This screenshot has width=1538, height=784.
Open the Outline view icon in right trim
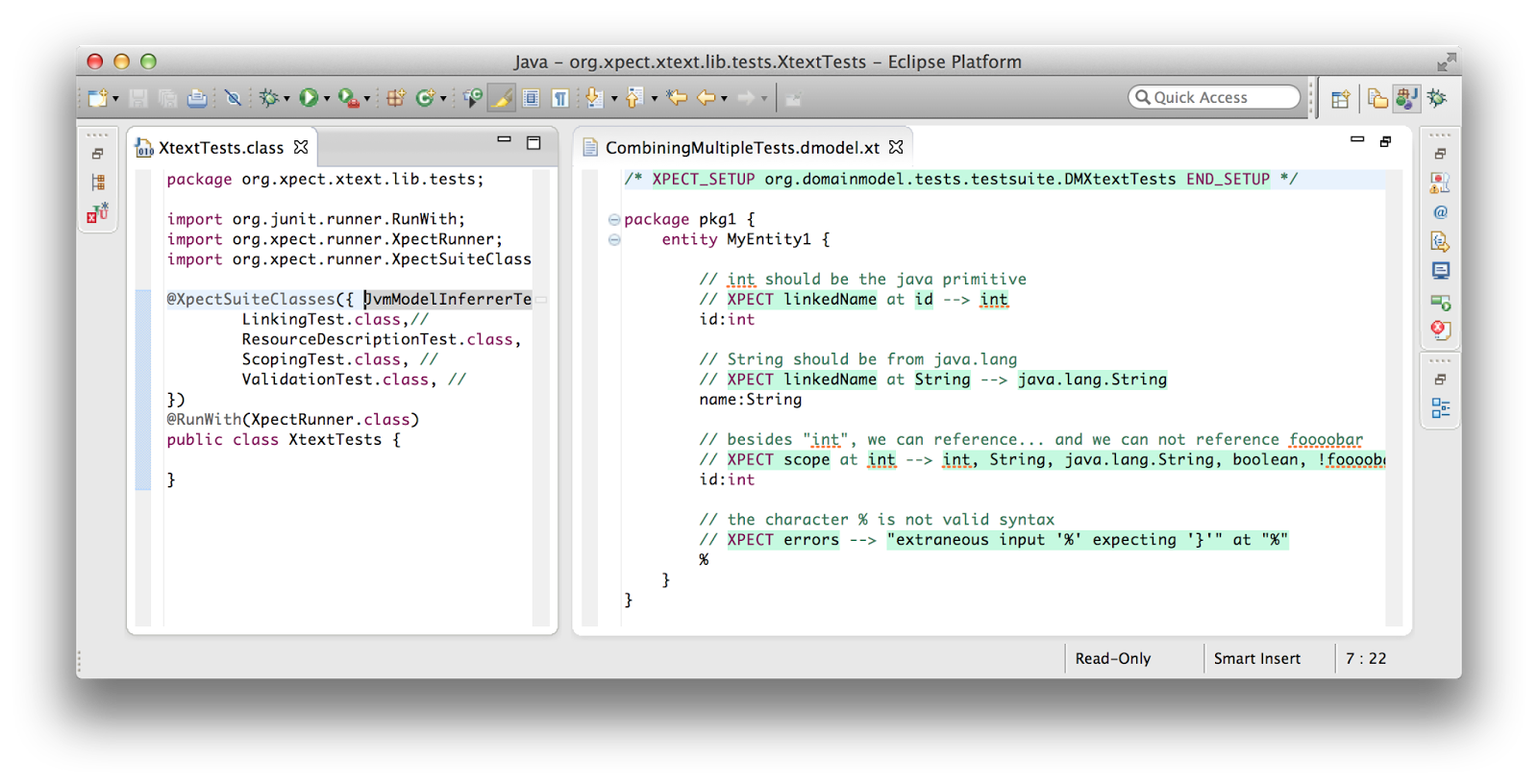point(1440,408)
